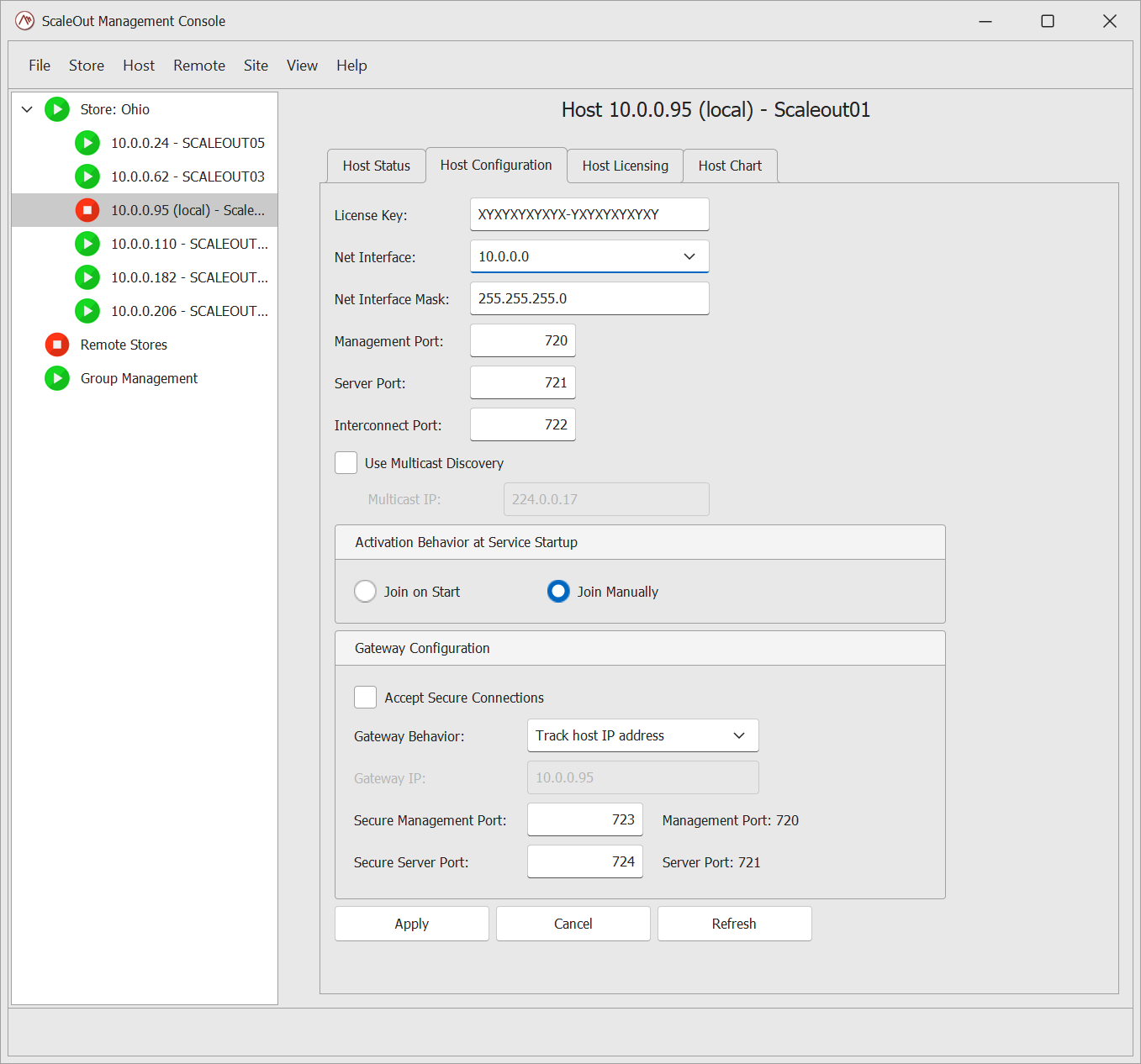Click the green play icon beside 10.0.0.110
Viewport: 1141px width, 1064px height.
87,244
